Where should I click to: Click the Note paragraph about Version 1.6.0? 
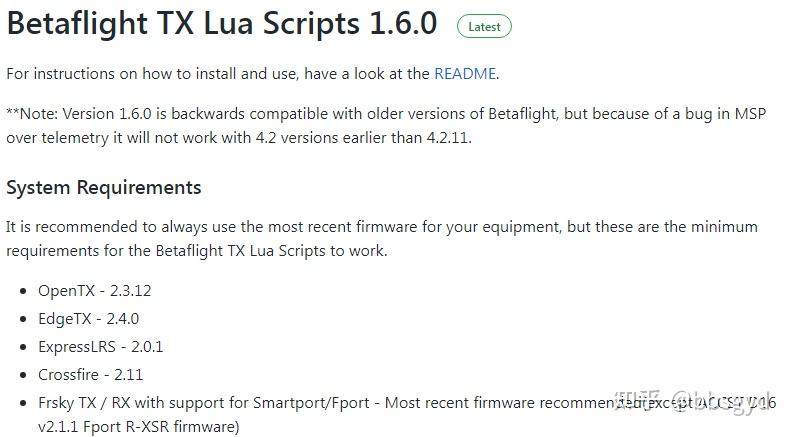386,126
